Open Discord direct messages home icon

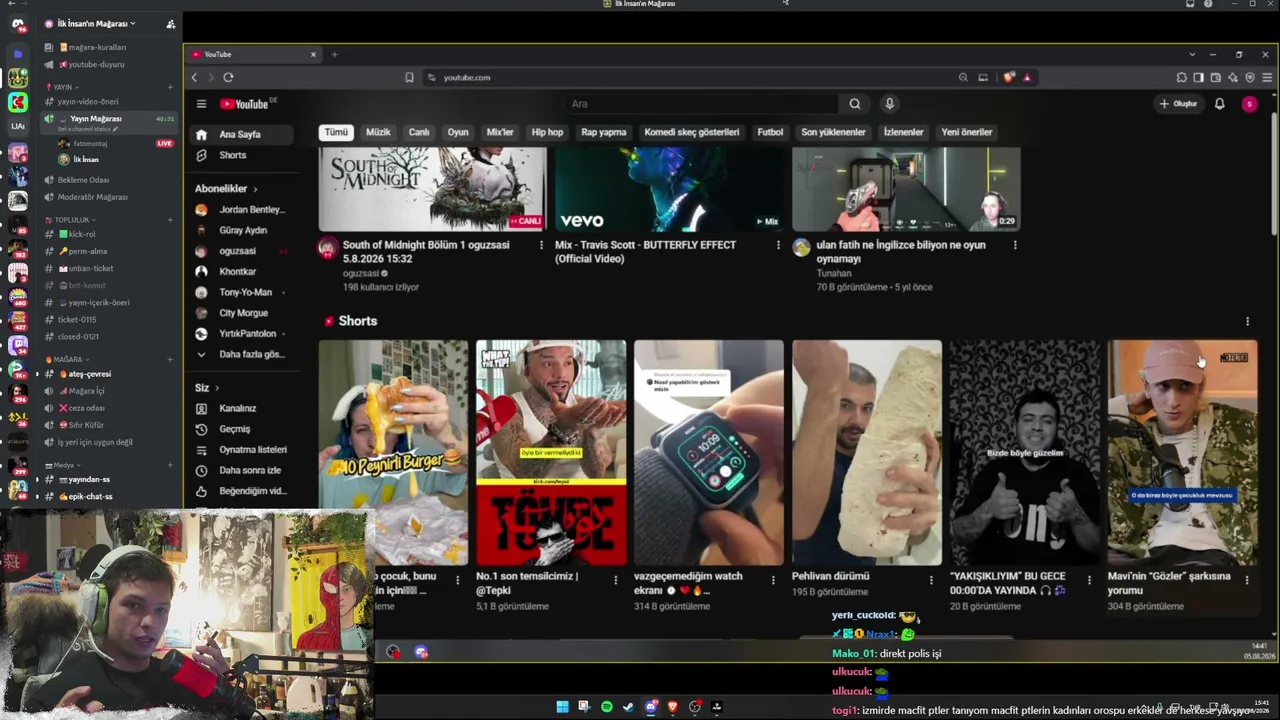[18, 24]
